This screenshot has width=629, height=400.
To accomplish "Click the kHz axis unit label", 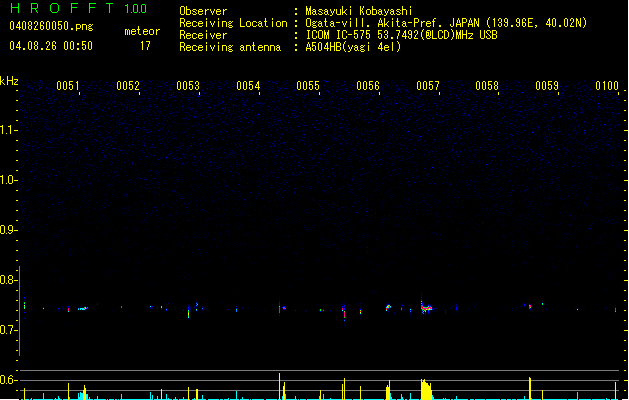I will click(x=9, y=81).
